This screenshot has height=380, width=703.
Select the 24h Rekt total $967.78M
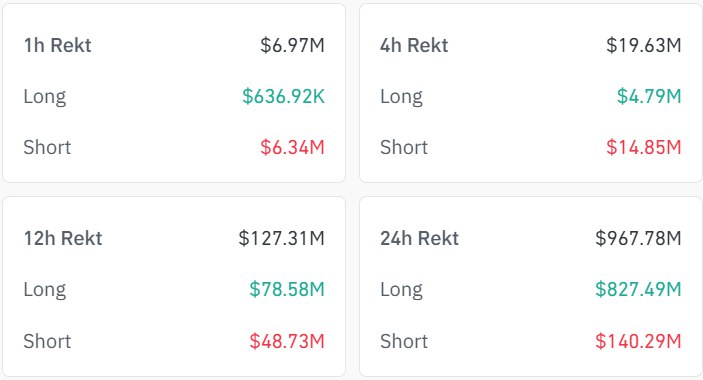638,238
